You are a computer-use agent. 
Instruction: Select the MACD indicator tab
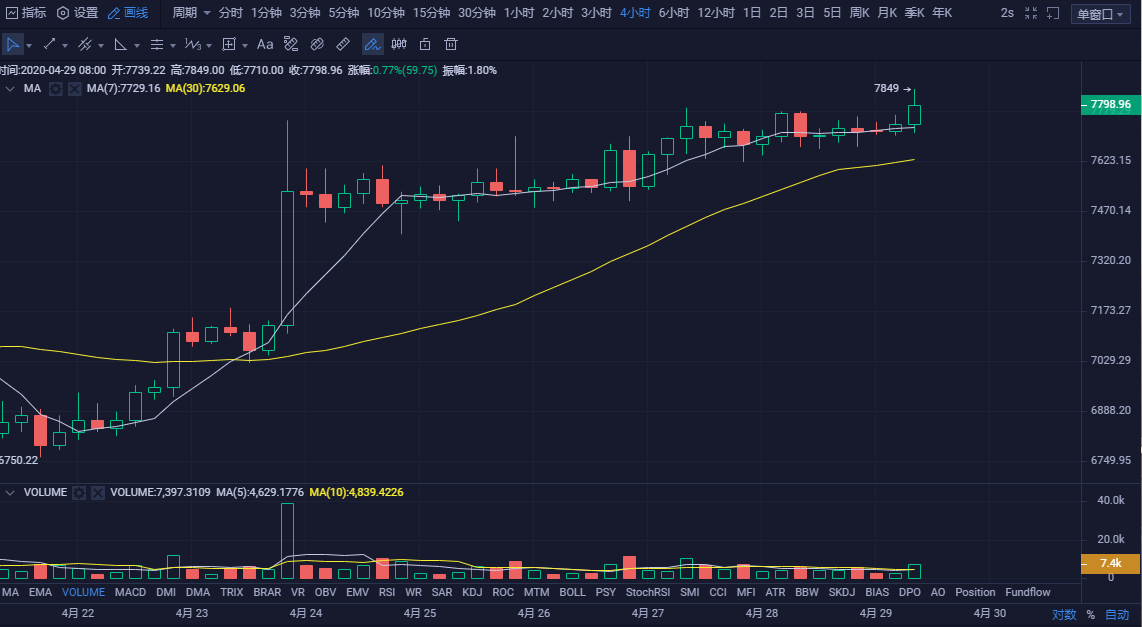pyautogui.click(x=130, y=592)
